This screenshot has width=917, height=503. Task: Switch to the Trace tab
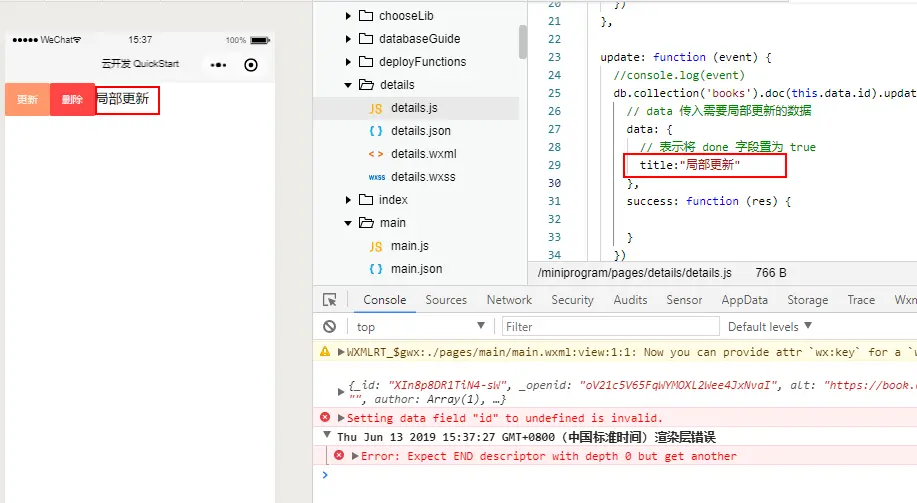point(861,299)
